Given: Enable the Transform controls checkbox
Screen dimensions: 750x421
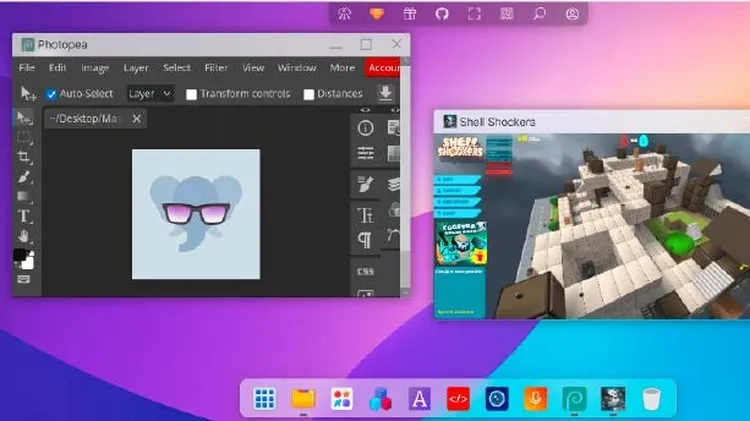Looking at the screenshot, I should (193, 94).
